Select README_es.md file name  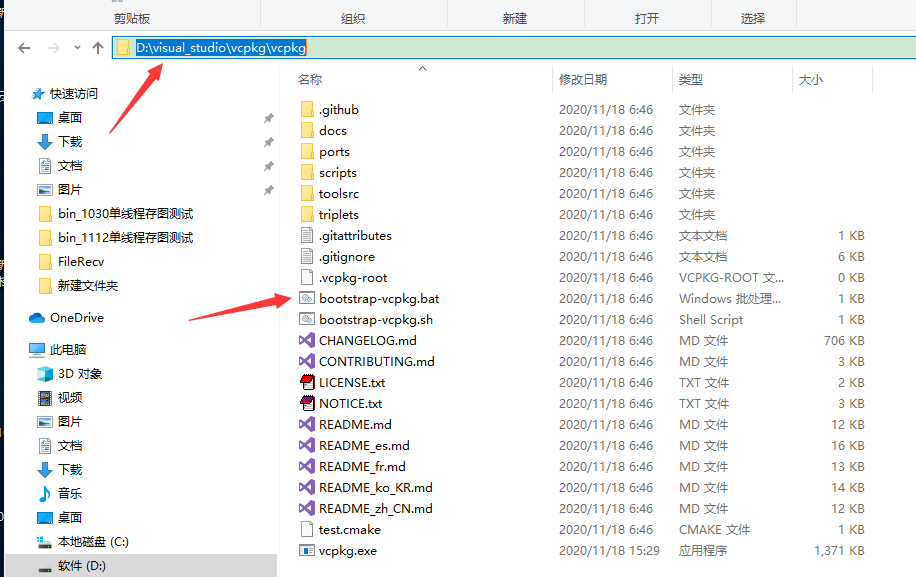click(x=364, y=446)
